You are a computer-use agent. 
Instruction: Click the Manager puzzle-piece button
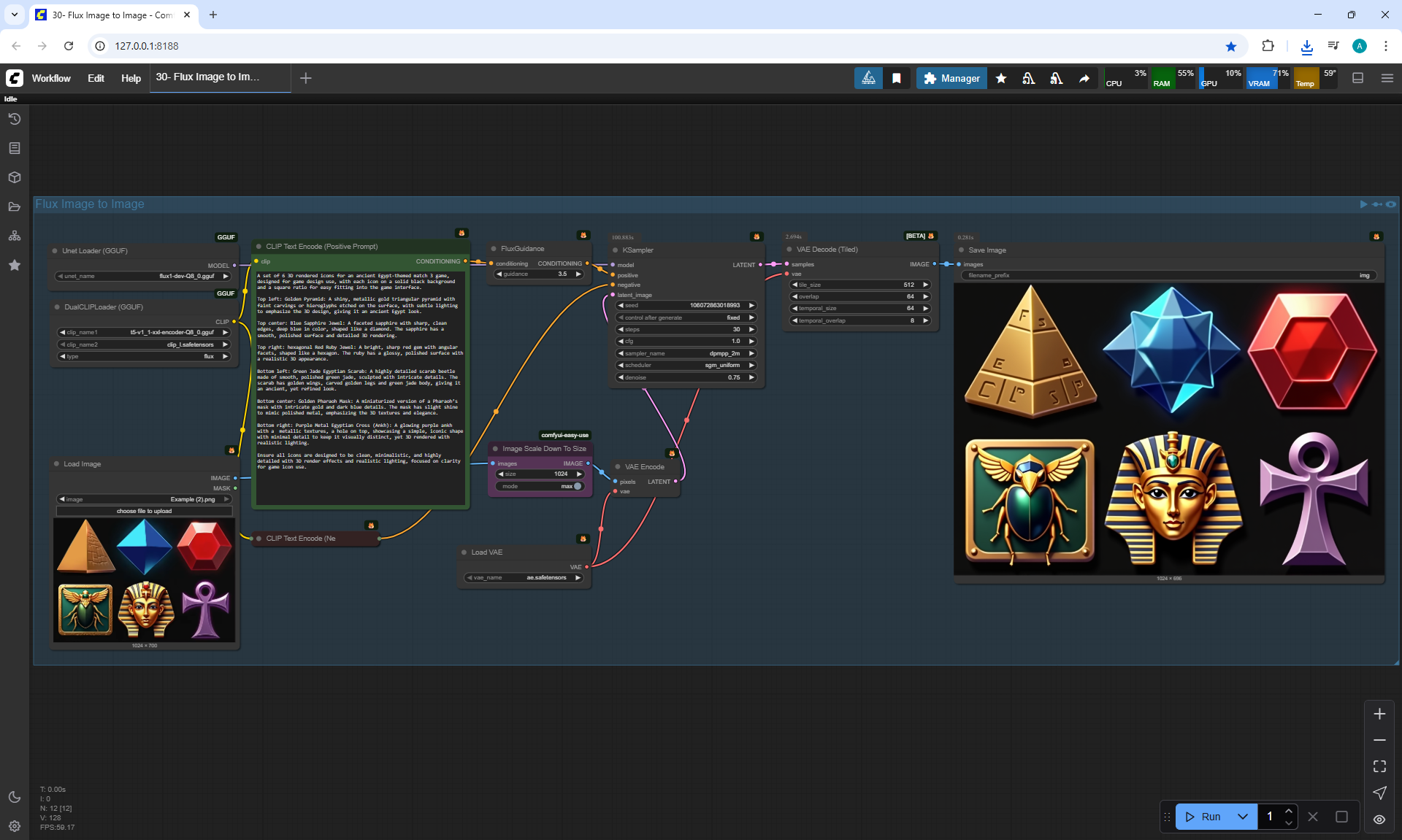[951, 78]
